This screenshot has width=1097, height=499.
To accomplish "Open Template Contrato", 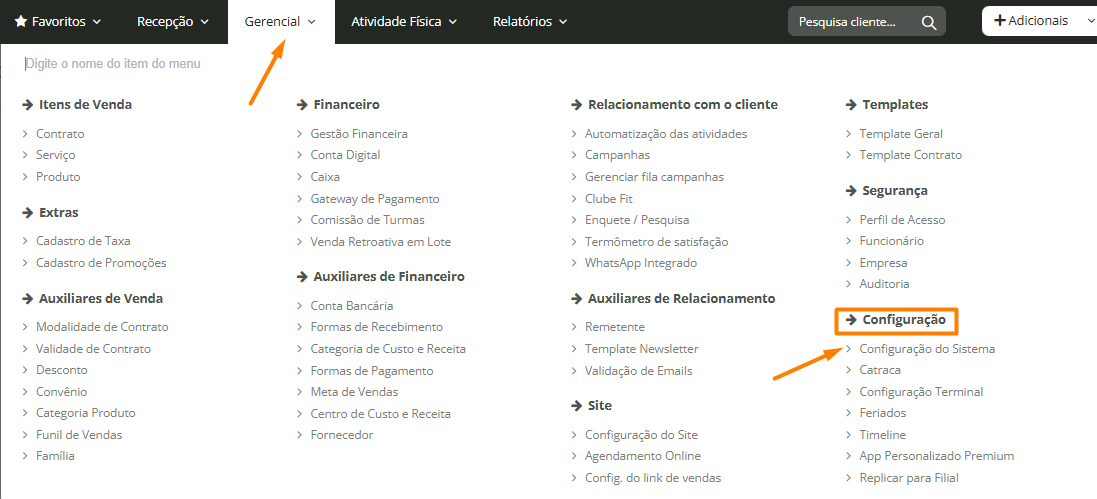I will point(910,155).
